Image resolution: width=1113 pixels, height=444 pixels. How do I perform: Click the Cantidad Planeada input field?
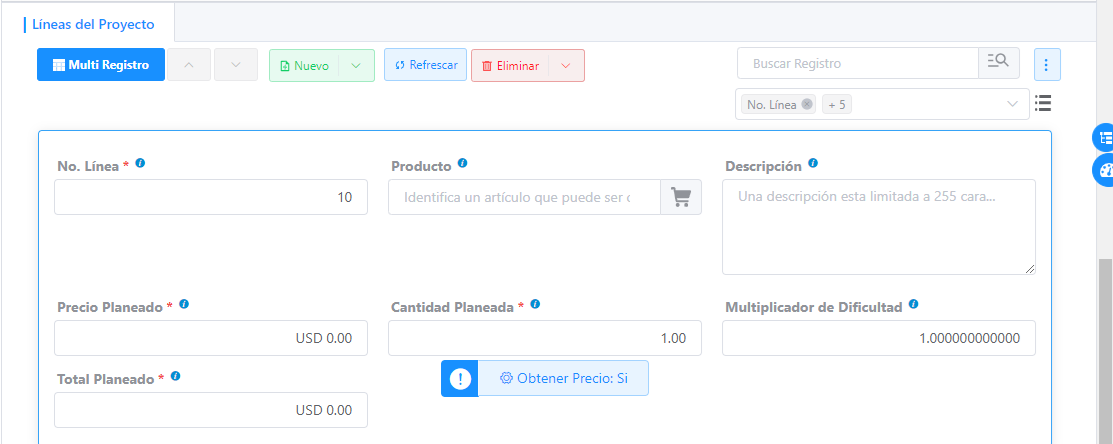pyautogui.click(x=544, y=338)
